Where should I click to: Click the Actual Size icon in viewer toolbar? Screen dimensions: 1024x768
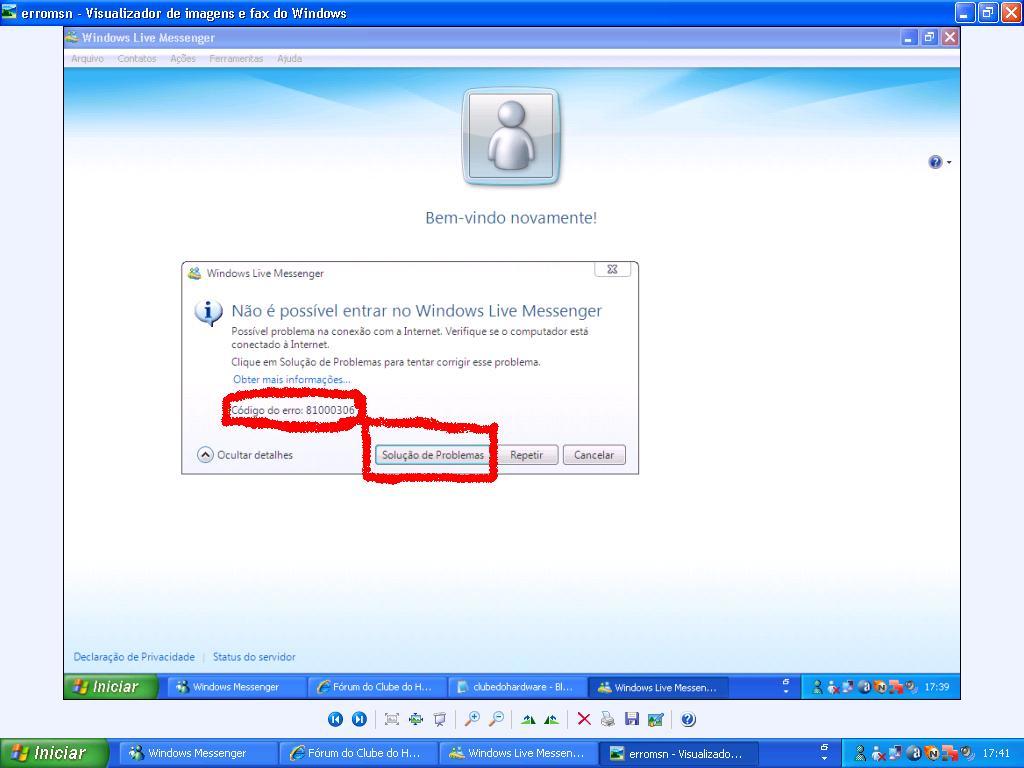point(416,719)
